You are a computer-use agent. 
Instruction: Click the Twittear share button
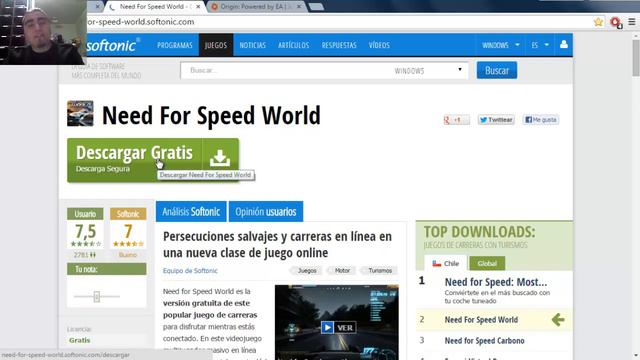coord(496,120)
